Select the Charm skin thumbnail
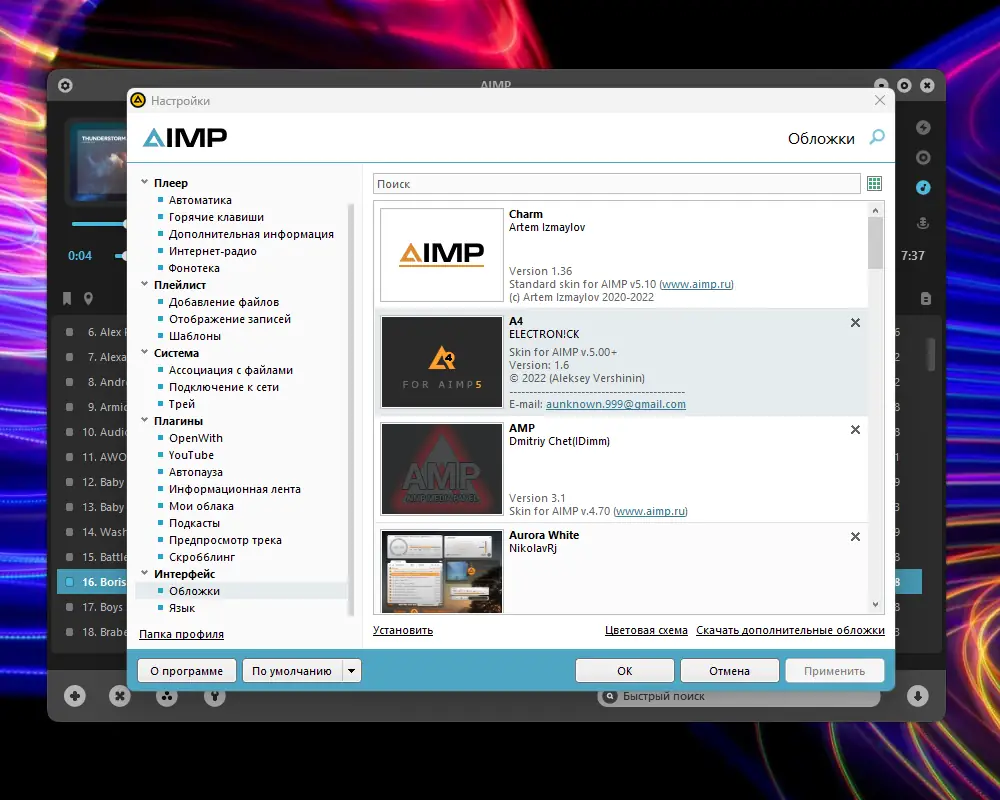 tap(442, 255)
